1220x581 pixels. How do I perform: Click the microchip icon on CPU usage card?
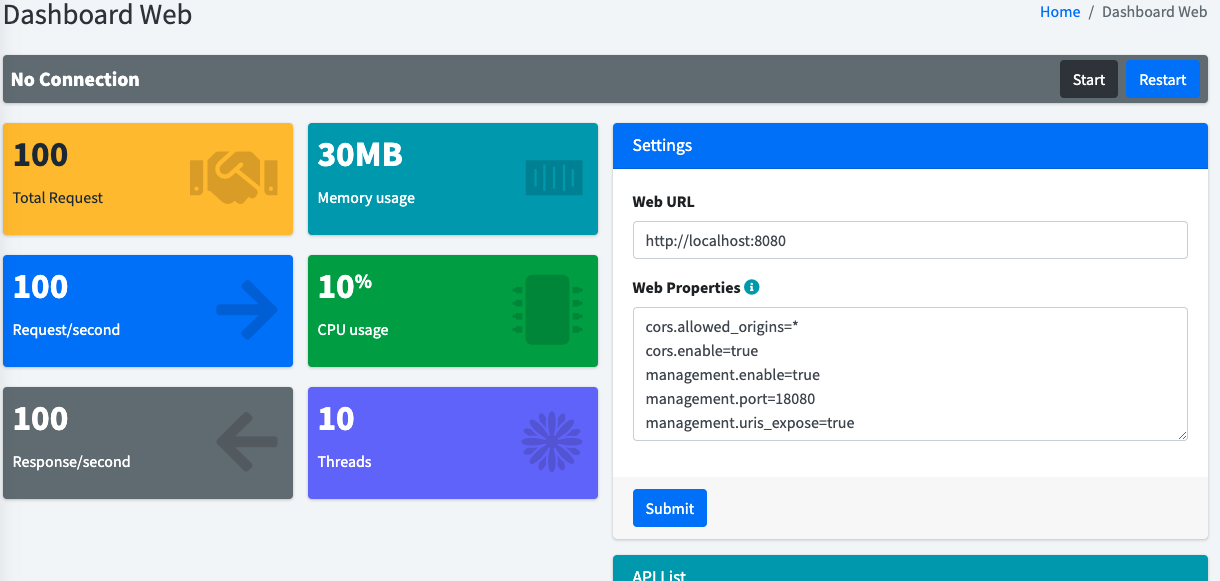pyautogui.click(x=547, y=310)
